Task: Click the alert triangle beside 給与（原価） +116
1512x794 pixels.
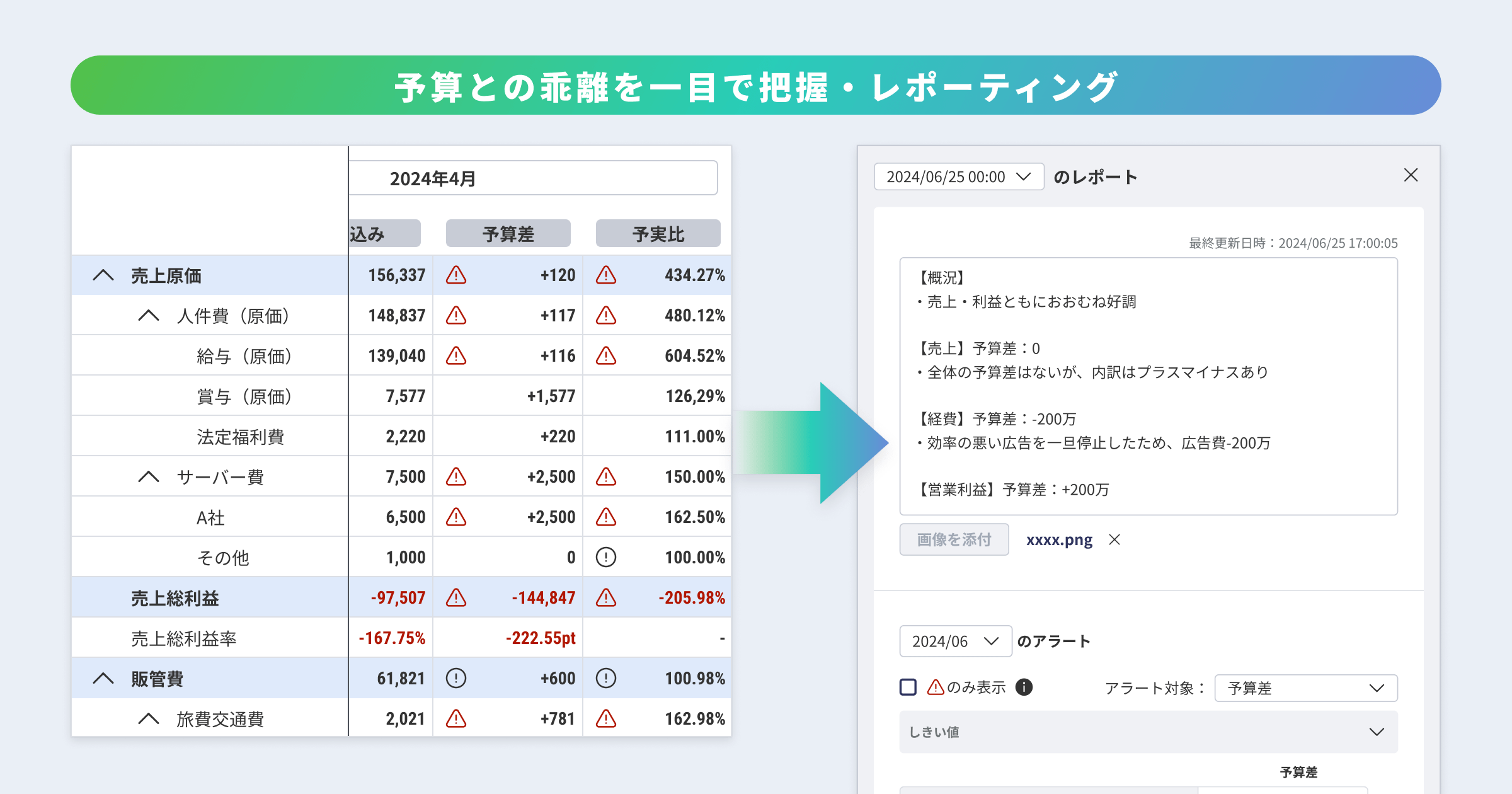Action: (x=455, y=355)
